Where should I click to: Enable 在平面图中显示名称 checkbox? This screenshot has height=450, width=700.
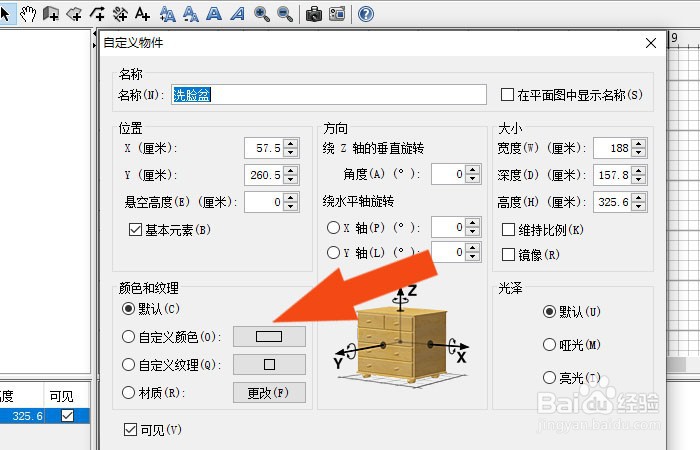[x=507, y=95]
